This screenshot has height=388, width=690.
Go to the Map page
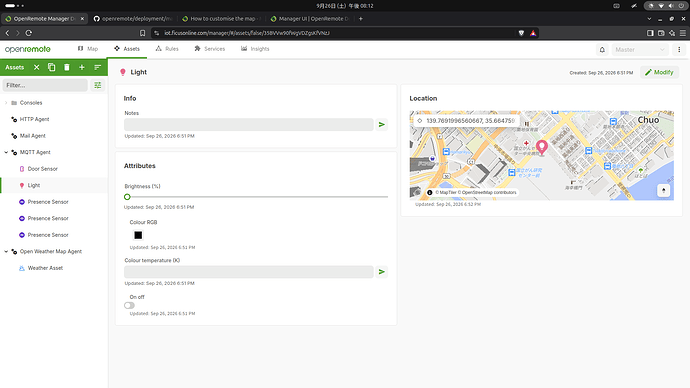coord(88,49)
